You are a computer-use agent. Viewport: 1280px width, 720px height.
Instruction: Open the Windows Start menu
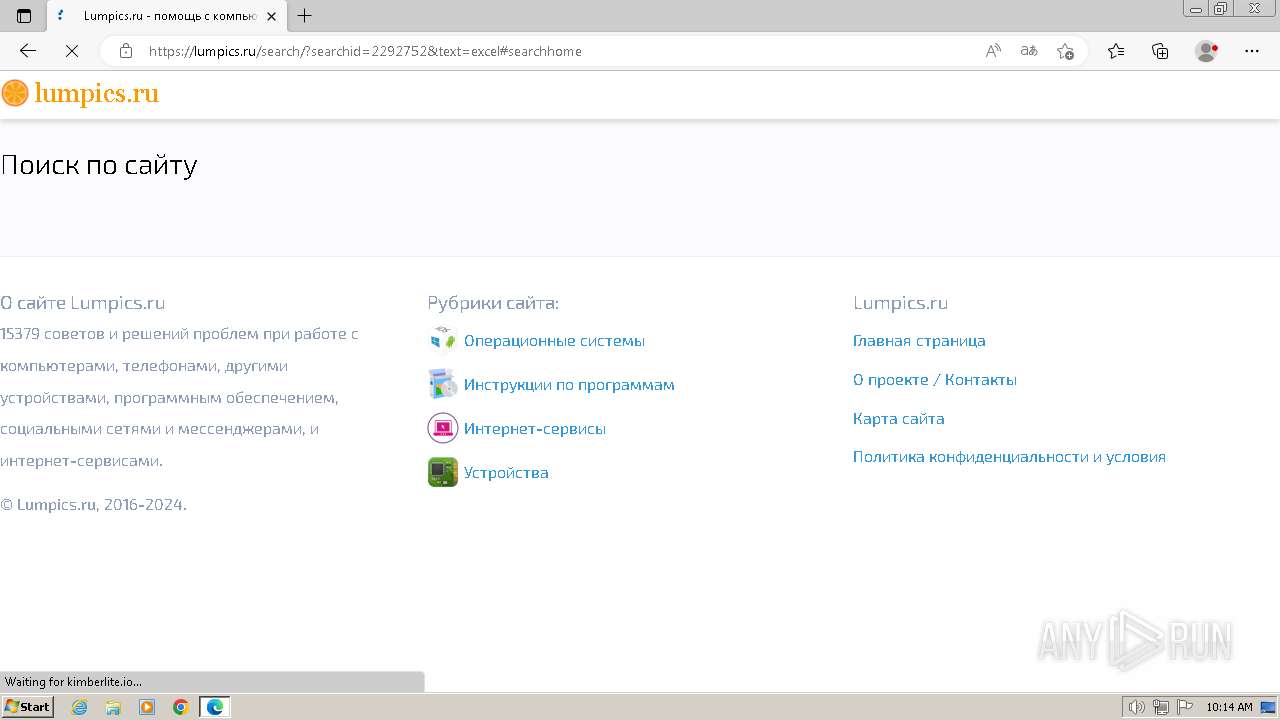[x=28, y=707]
